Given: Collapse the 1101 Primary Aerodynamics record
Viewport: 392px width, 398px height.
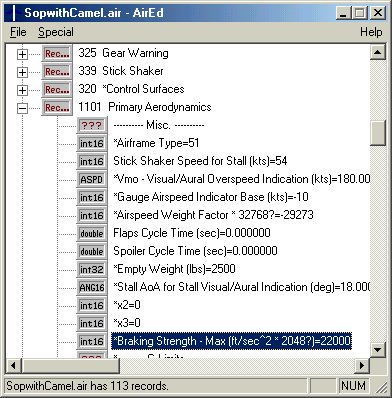Looking at the screenshot, I should point(22,108).
